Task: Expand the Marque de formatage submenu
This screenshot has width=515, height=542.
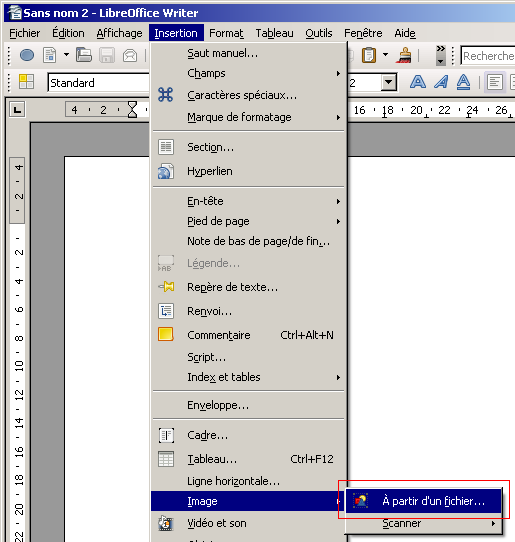Action: click(x=249, y=117)
